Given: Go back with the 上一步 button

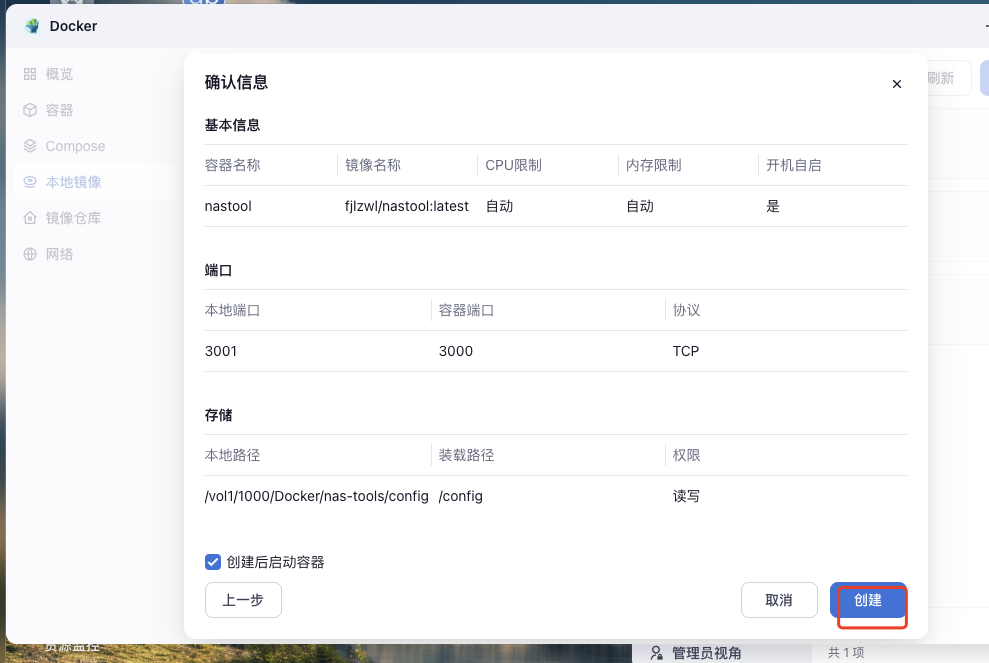Looking at the screenshot, I should click(243, 600).
